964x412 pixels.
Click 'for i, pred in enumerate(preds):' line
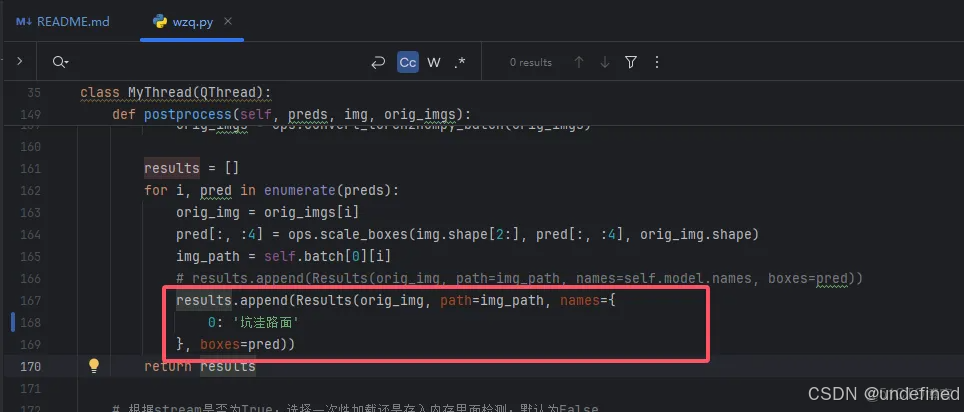click(x=272, y=190)
